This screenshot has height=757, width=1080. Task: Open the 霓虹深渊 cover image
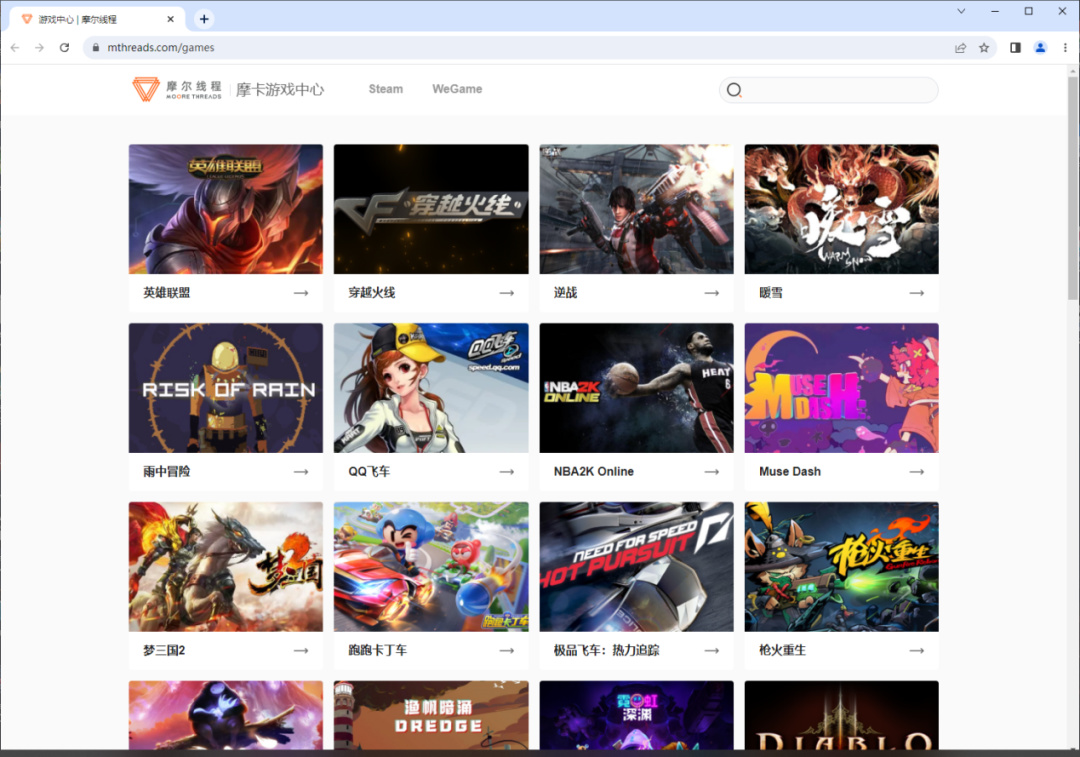pyautogui.click(x=636, y=715)
